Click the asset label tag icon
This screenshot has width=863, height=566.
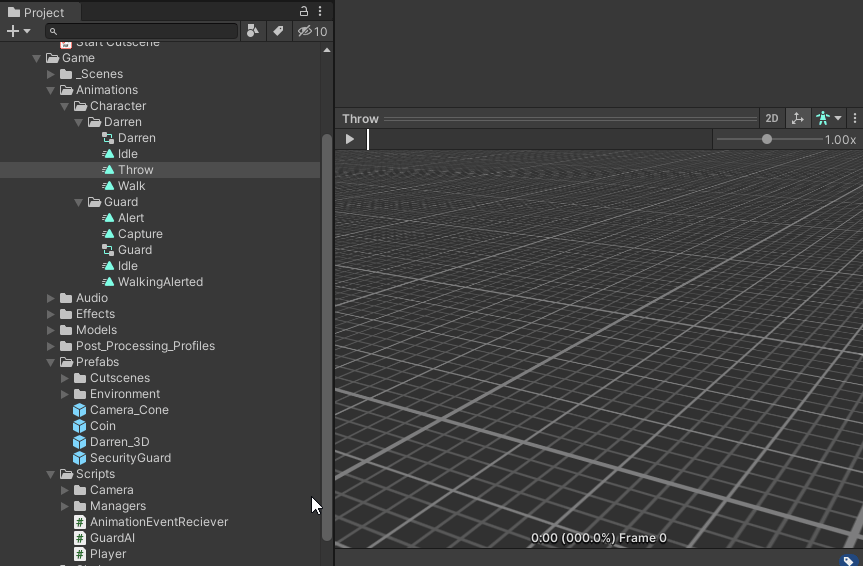tap(848, 560)
